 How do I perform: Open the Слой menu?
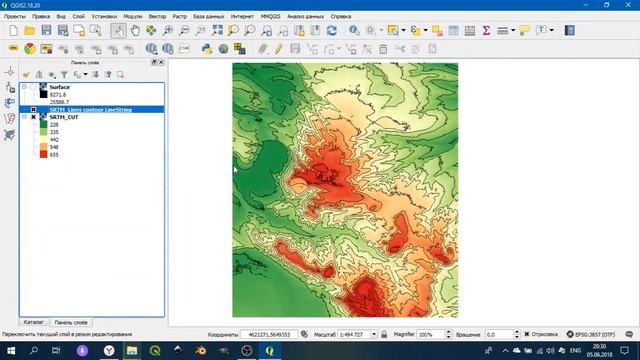click(x=78, y=16)
